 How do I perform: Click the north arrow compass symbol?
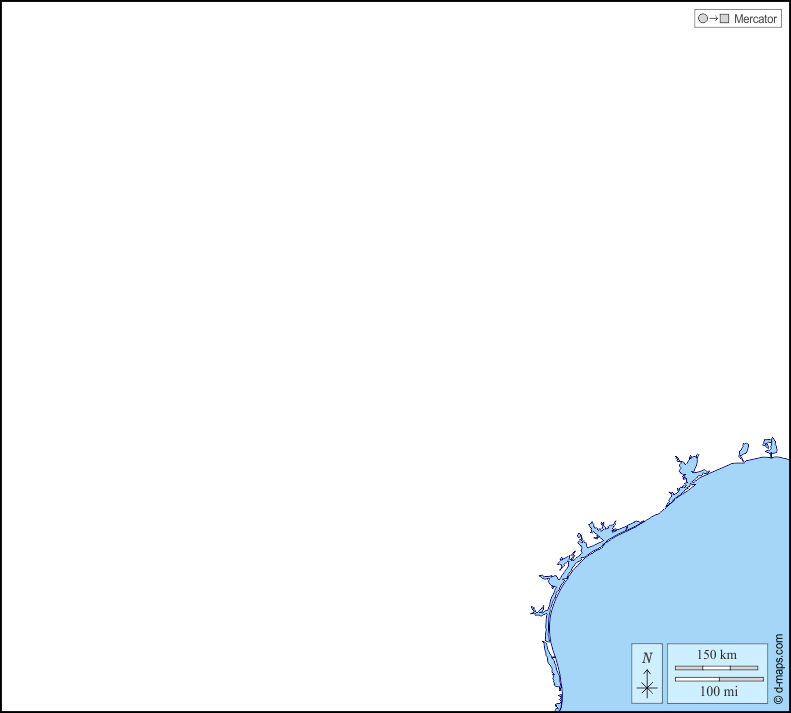(x=647, y=684)
